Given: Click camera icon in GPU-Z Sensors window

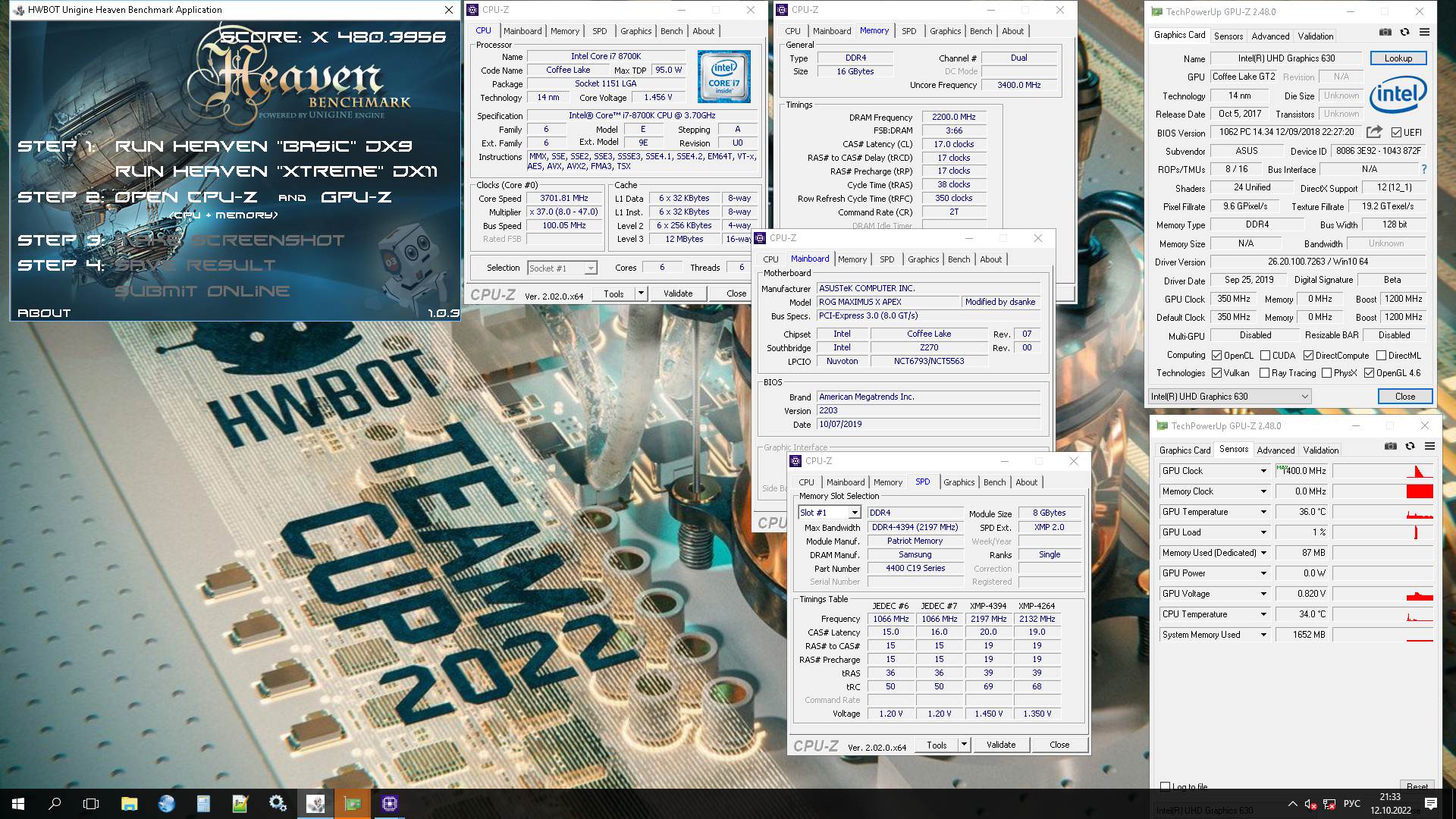Looking at the screenshot, I should [x=1390, y=446].
